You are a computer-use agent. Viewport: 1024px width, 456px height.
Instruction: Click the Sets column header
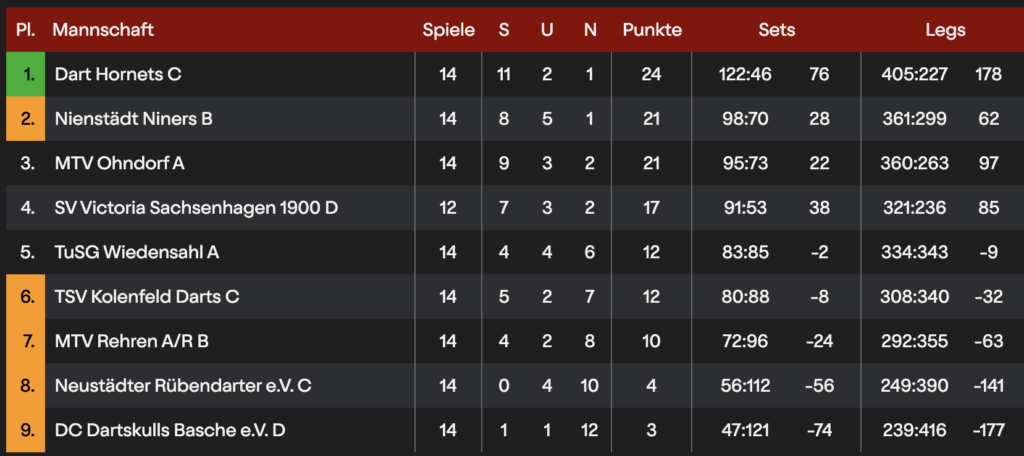(x=777, y=30)
